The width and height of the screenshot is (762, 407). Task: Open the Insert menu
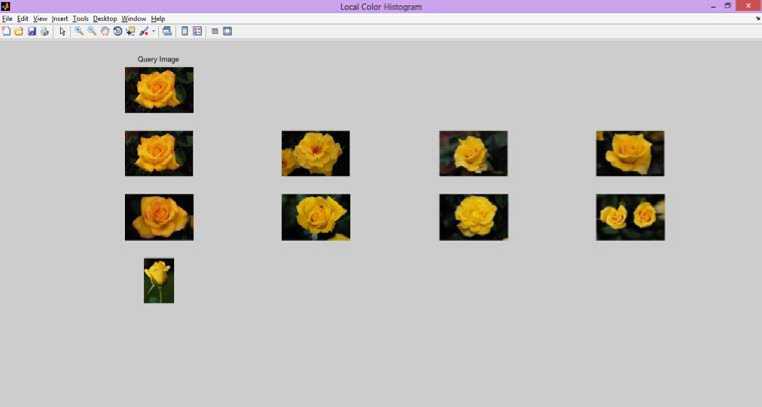click(x=60, y=18)
